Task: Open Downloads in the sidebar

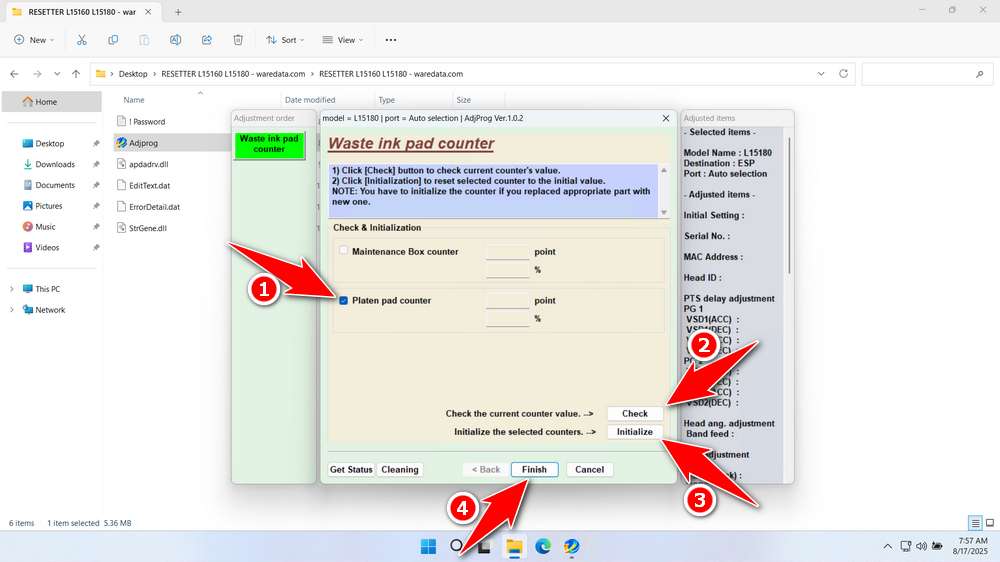Action: point(54,164)
